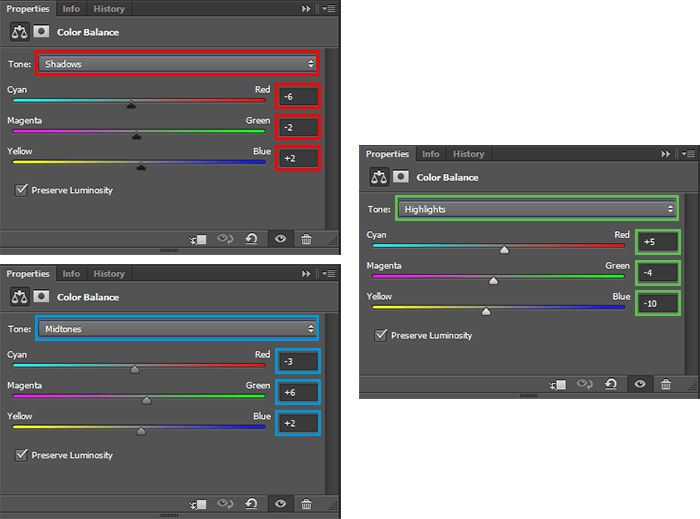This screenshot has width=700, height=519.
Task: Open panel options menu in Midtones panel
Action: [x=329, y=274]
